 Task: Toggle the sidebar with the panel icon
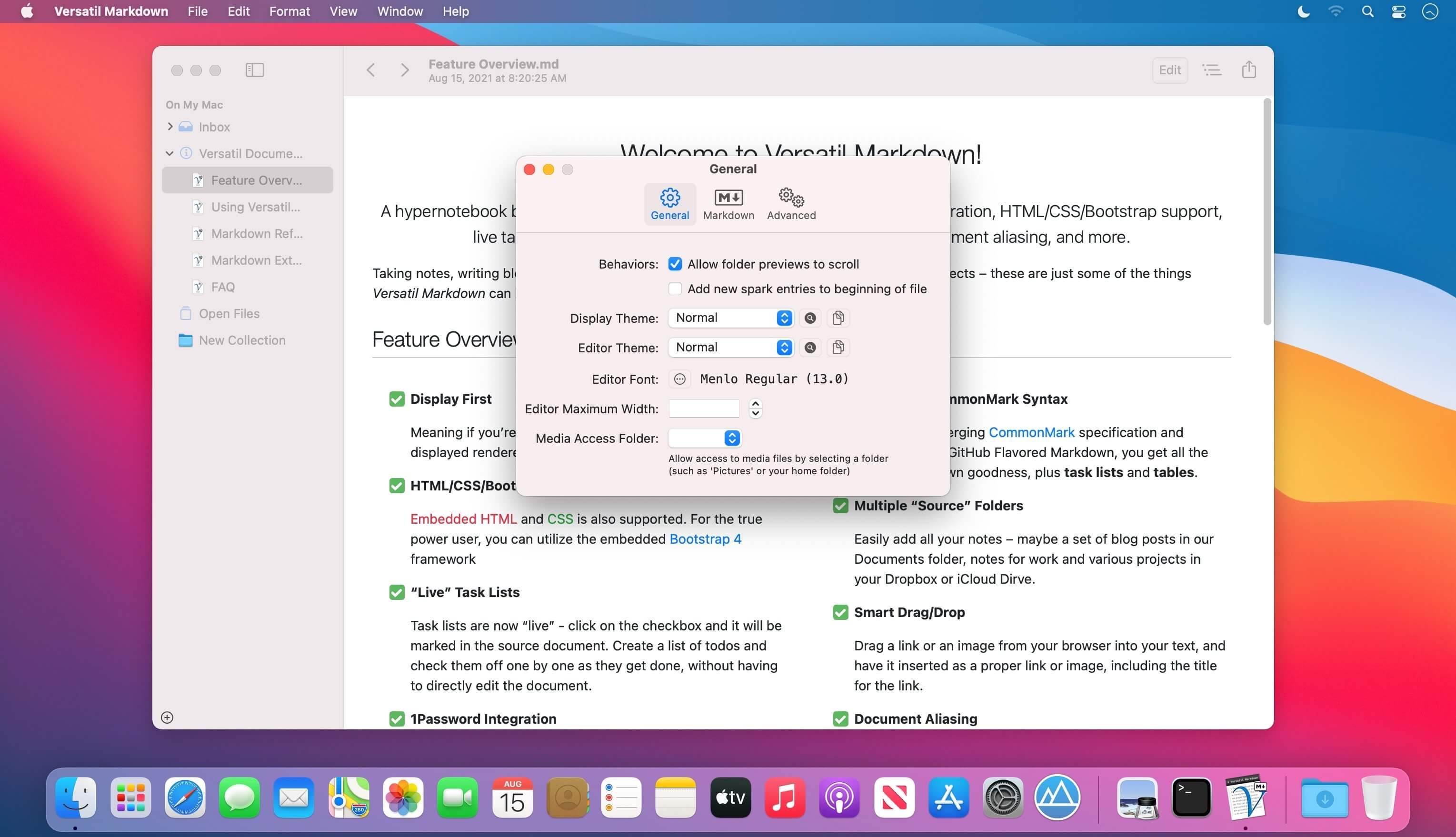[255, 70]
